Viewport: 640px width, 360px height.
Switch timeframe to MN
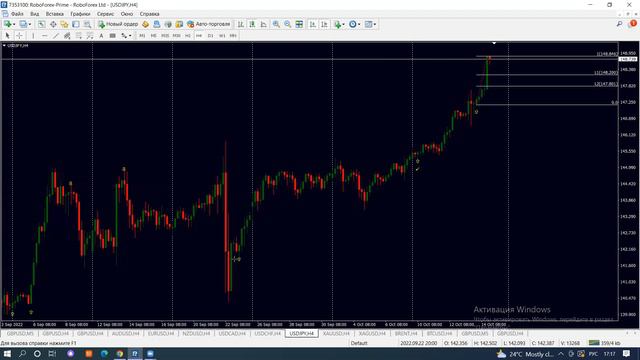click(x=233, y=36)
